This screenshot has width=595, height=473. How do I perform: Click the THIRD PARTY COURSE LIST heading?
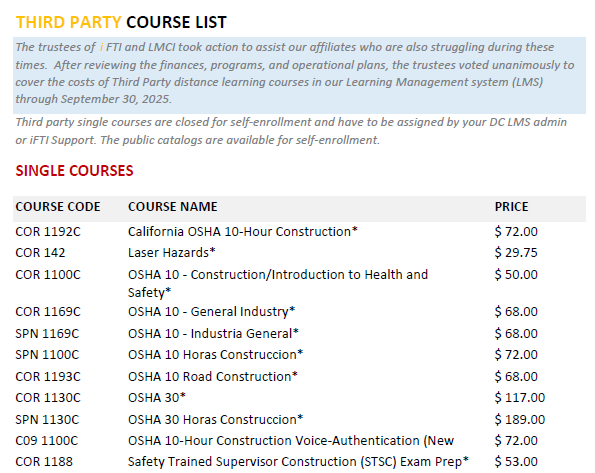121,22
